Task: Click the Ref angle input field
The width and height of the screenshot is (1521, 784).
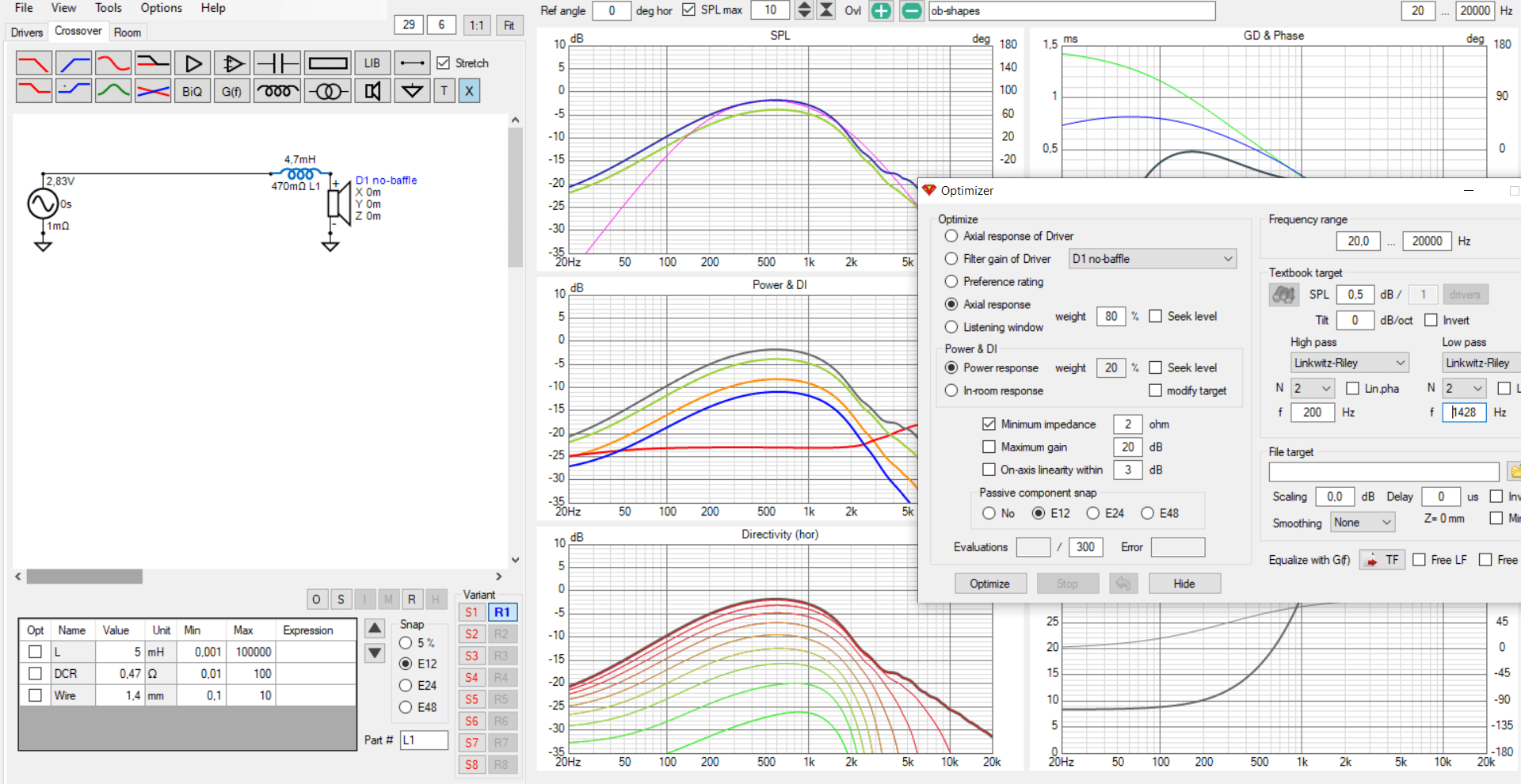Action: (612, 10)
